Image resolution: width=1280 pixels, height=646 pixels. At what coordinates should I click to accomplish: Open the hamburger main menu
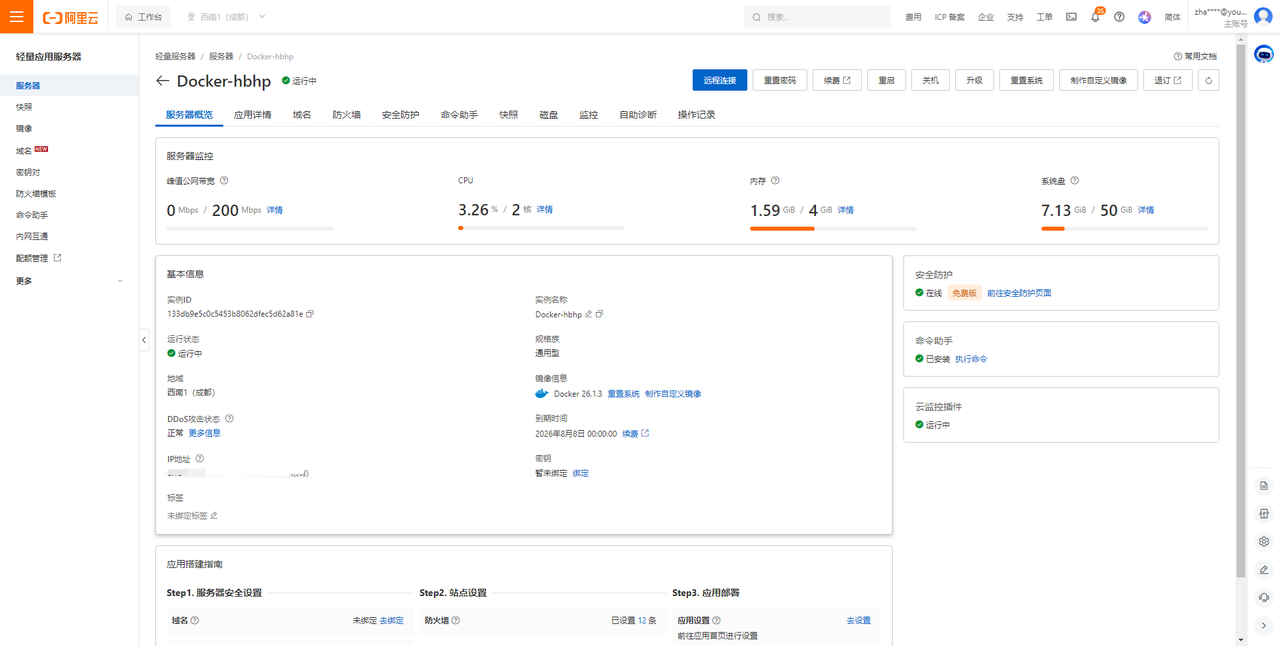click(x=16, y=17)
